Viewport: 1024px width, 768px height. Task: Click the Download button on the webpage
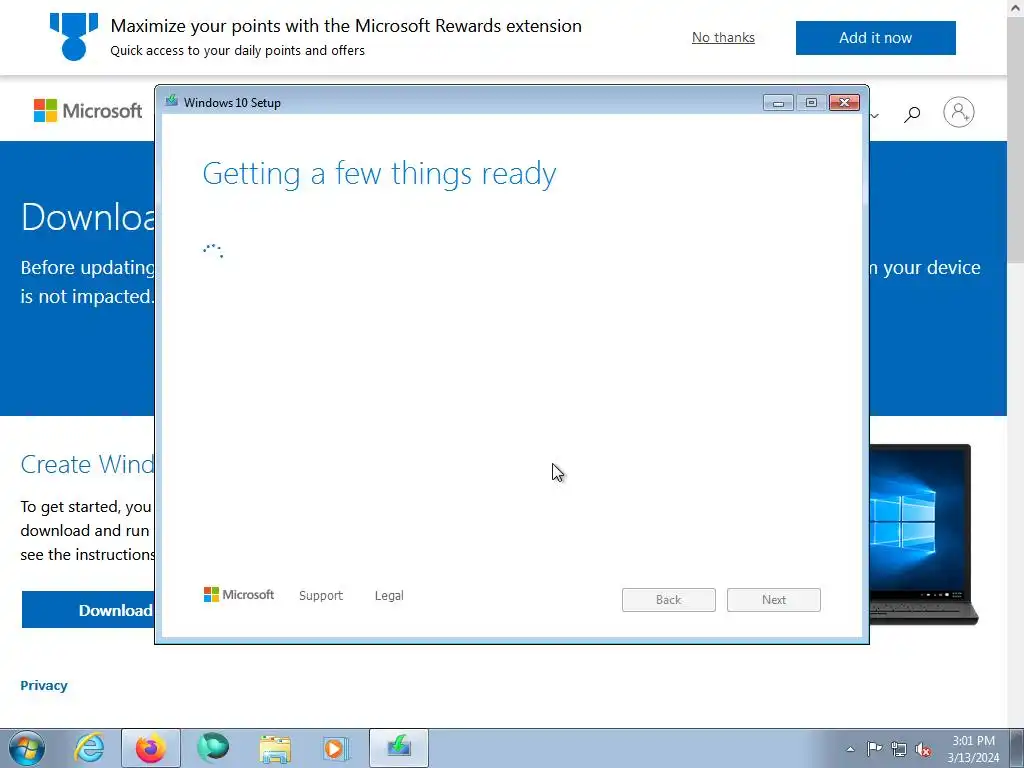(x=88, y=610)
